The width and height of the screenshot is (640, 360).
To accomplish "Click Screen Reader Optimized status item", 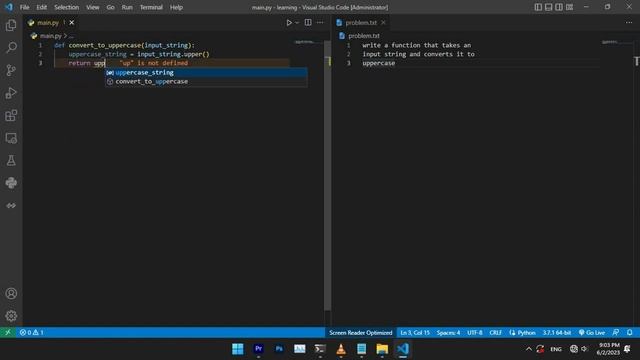I will click(361, 333).
